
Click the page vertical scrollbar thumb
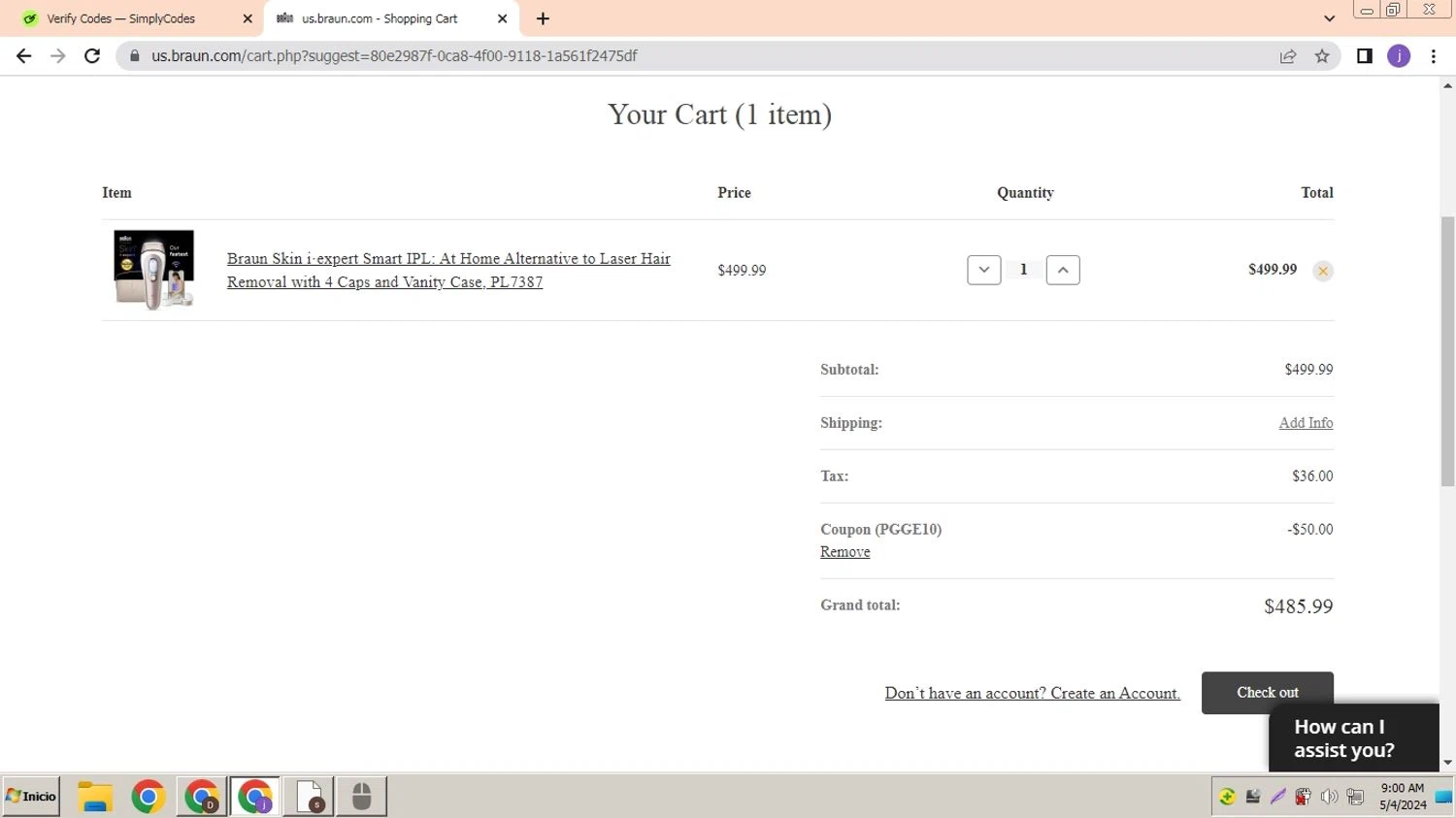1447,351
